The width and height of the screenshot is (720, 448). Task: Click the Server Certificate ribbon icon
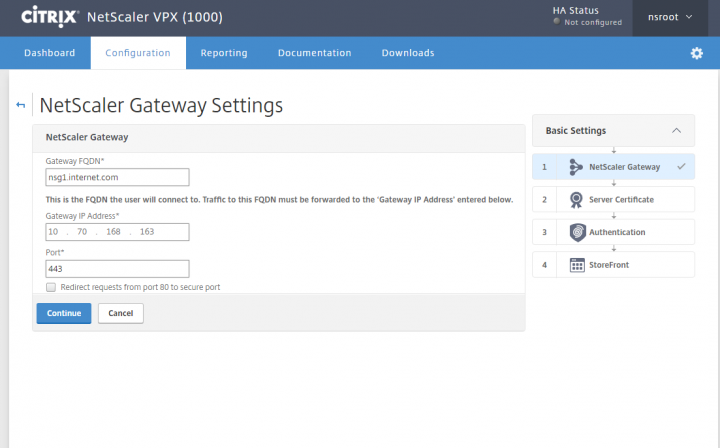coord(576,199)
